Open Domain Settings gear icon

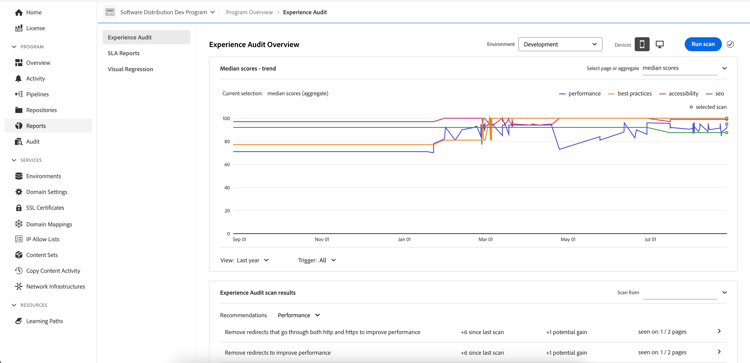[x=19, y=192]
